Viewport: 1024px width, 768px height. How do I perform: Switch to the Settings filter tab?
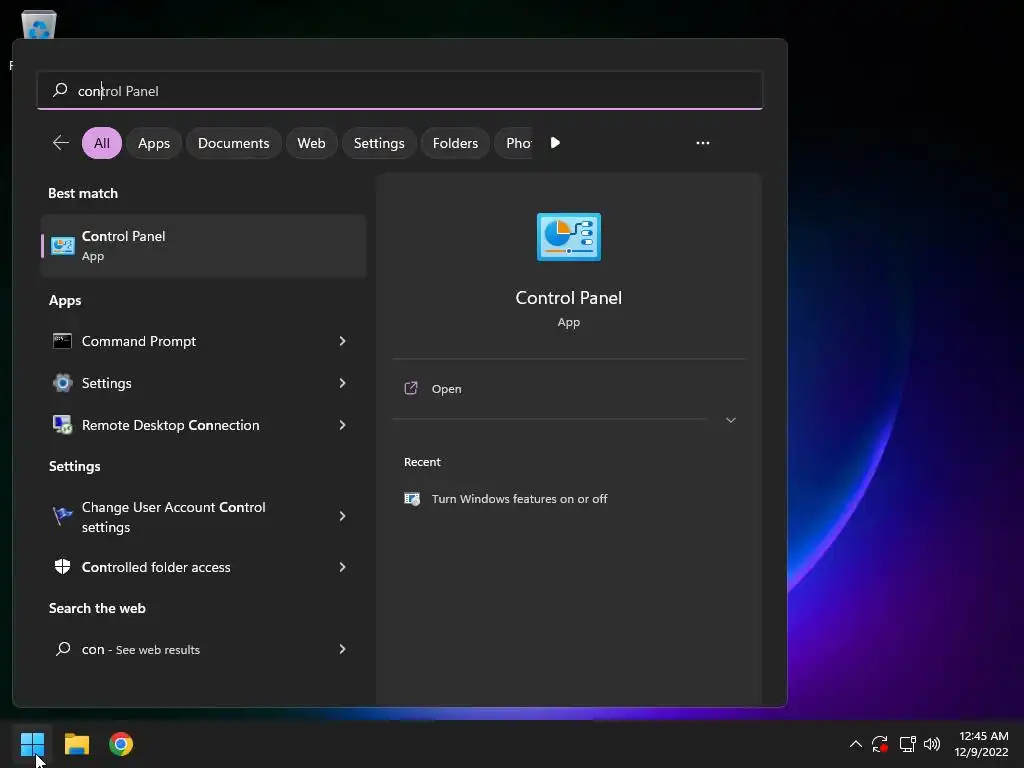[x=379, y=143]
